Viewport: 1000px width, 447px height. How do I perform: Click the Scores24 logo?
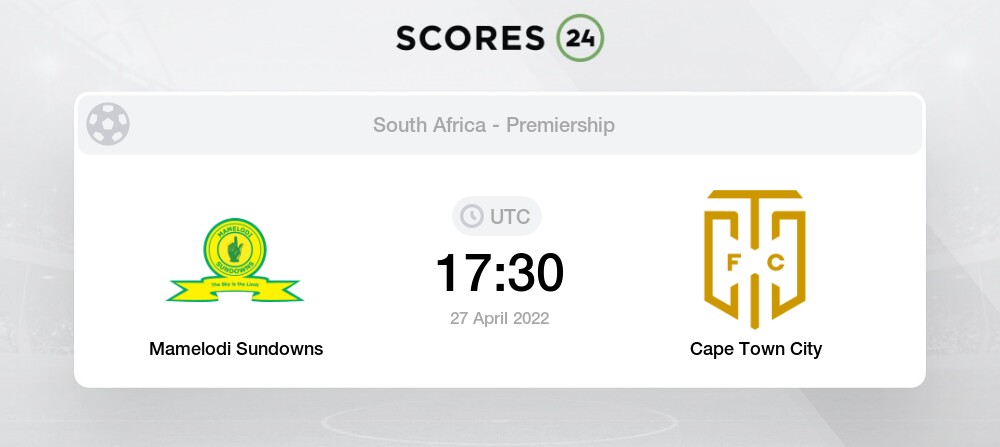(x=499, y=37)
